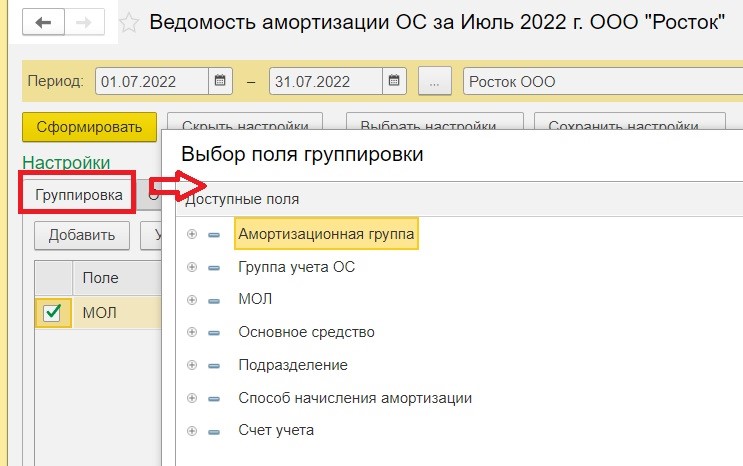Image resolution: width=743 pixels, height=466 pixels.
Task: Click Скрыть настройки button
Action: tap(245, 121)
